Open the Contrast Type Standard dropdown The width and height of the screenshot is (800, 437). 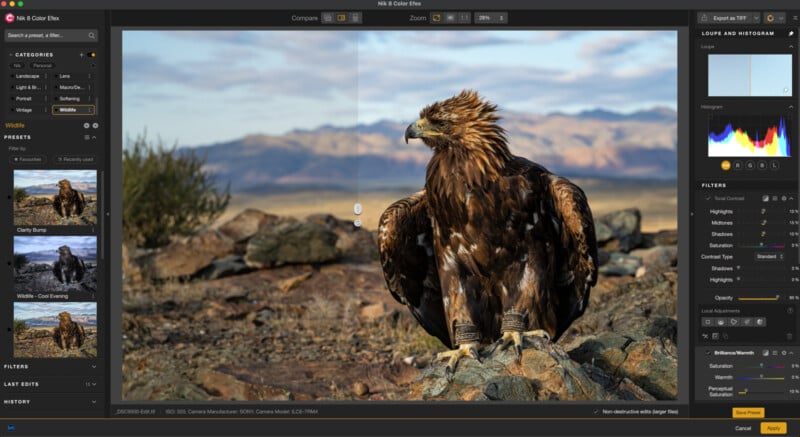[x=769, y=256]
